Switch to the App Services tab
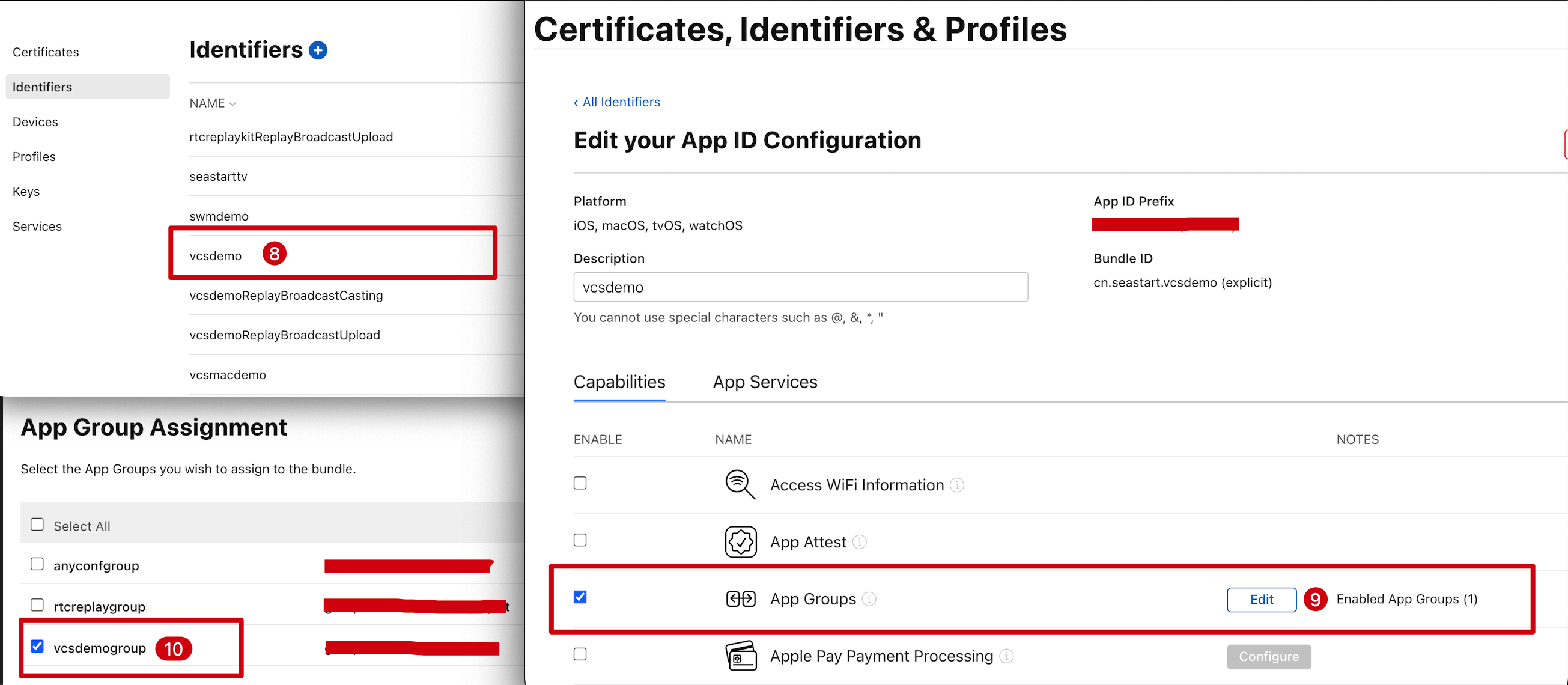Viewport: 1568px width, 685px height. tap(765, 382)
